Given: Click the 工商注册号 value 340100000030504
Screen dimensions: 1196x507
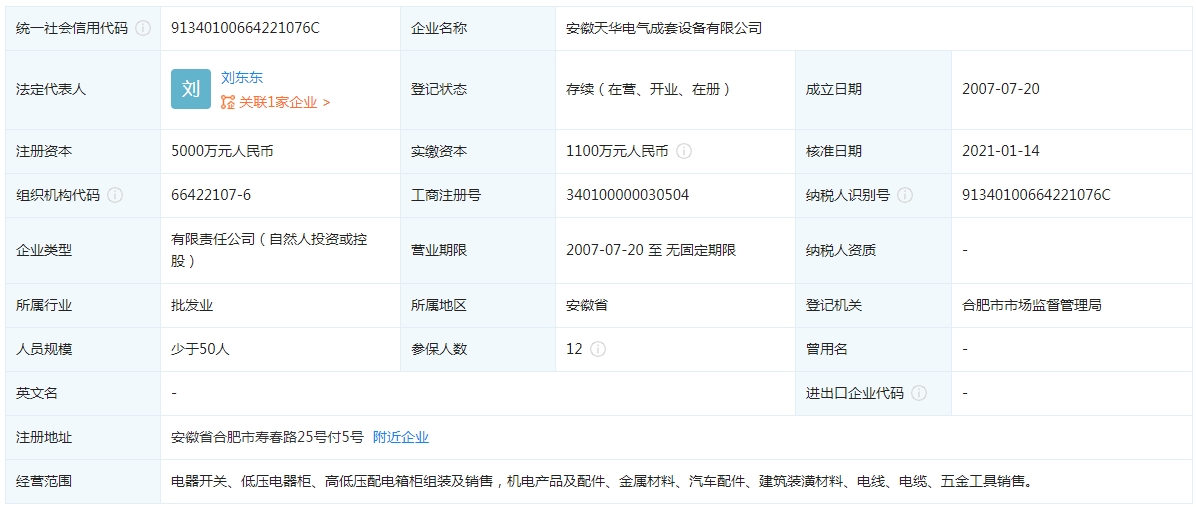Looking at the screenshot, I should point(627,195).
